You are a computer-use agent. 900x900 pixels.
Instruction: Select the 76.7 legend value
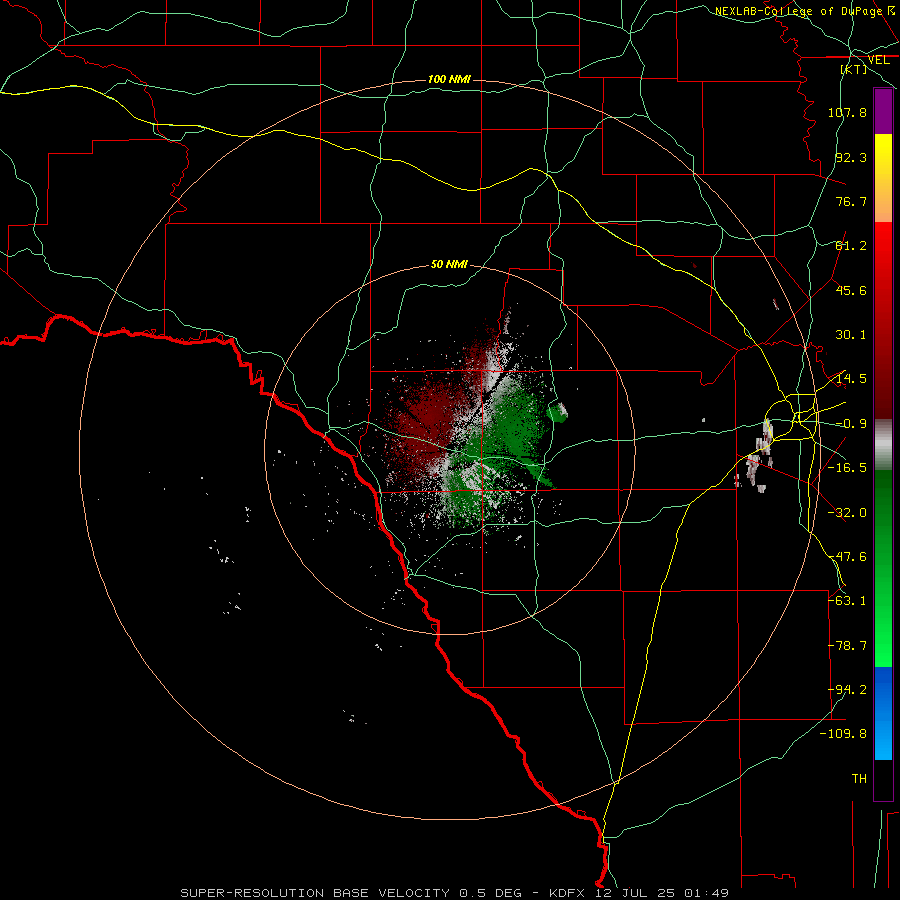(x=851, y=201)
